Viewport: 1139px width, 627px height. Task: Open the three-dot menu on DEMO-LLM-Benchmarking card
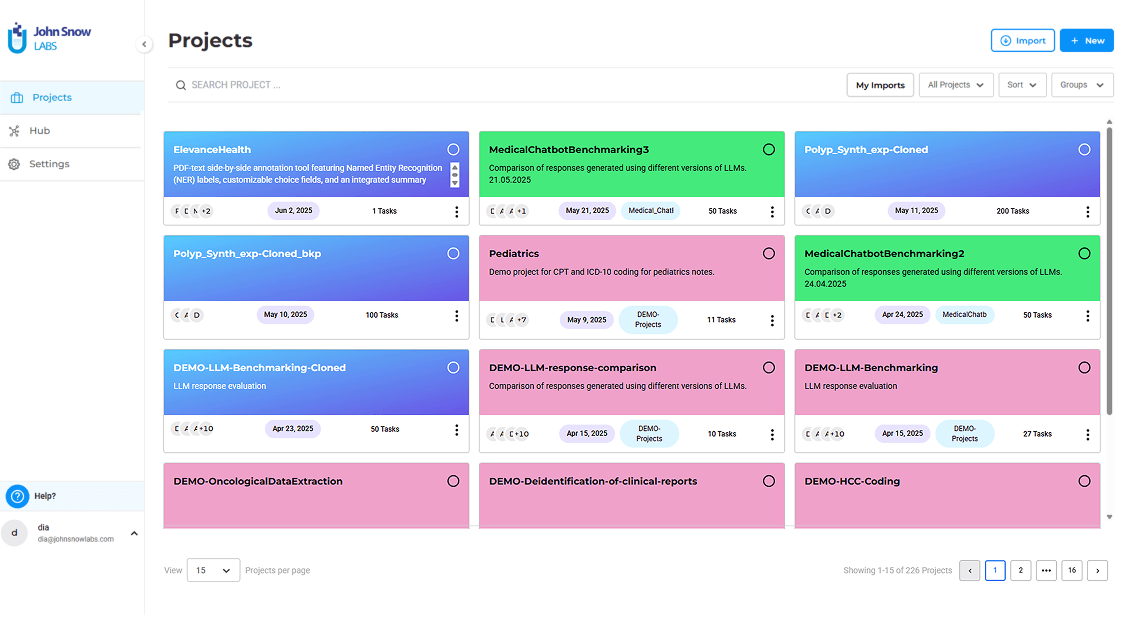(x=1087, y=434)
